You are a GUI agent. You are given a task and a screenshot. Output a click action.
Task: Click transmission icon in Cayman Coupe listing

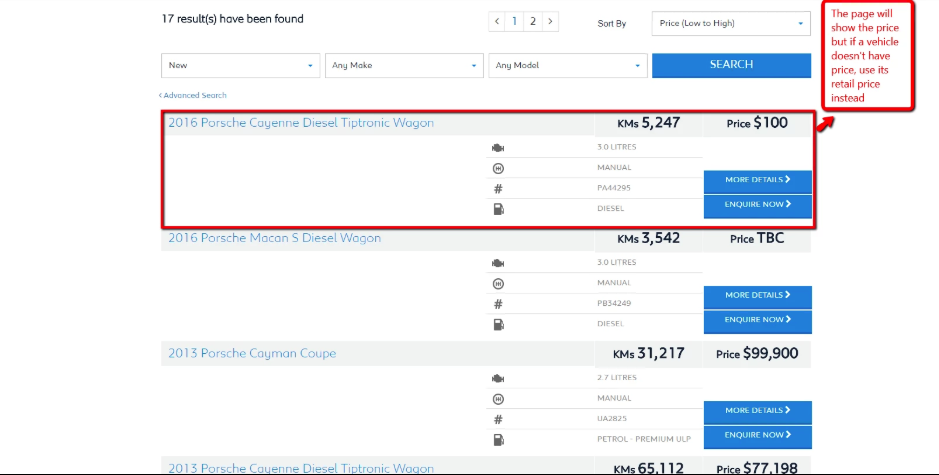498,399
